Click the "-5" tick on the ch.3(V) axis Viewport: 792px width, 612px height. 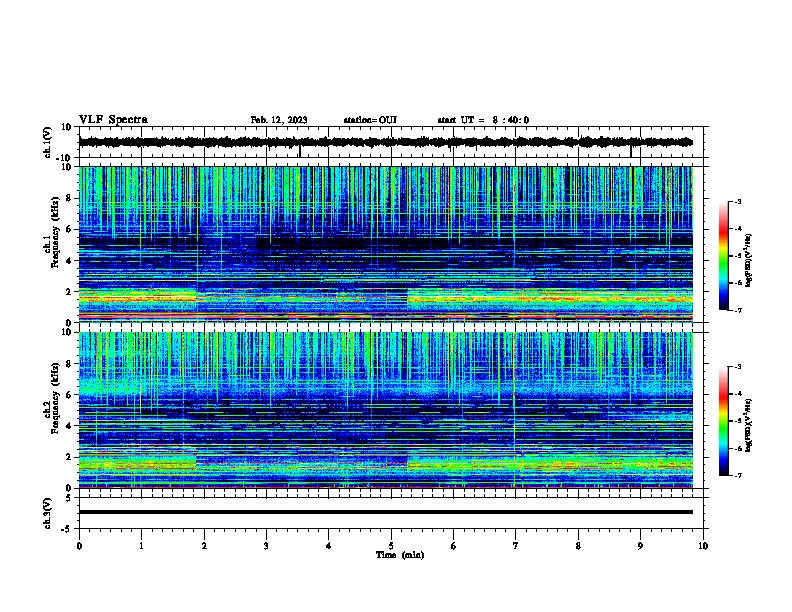point(67,529)
